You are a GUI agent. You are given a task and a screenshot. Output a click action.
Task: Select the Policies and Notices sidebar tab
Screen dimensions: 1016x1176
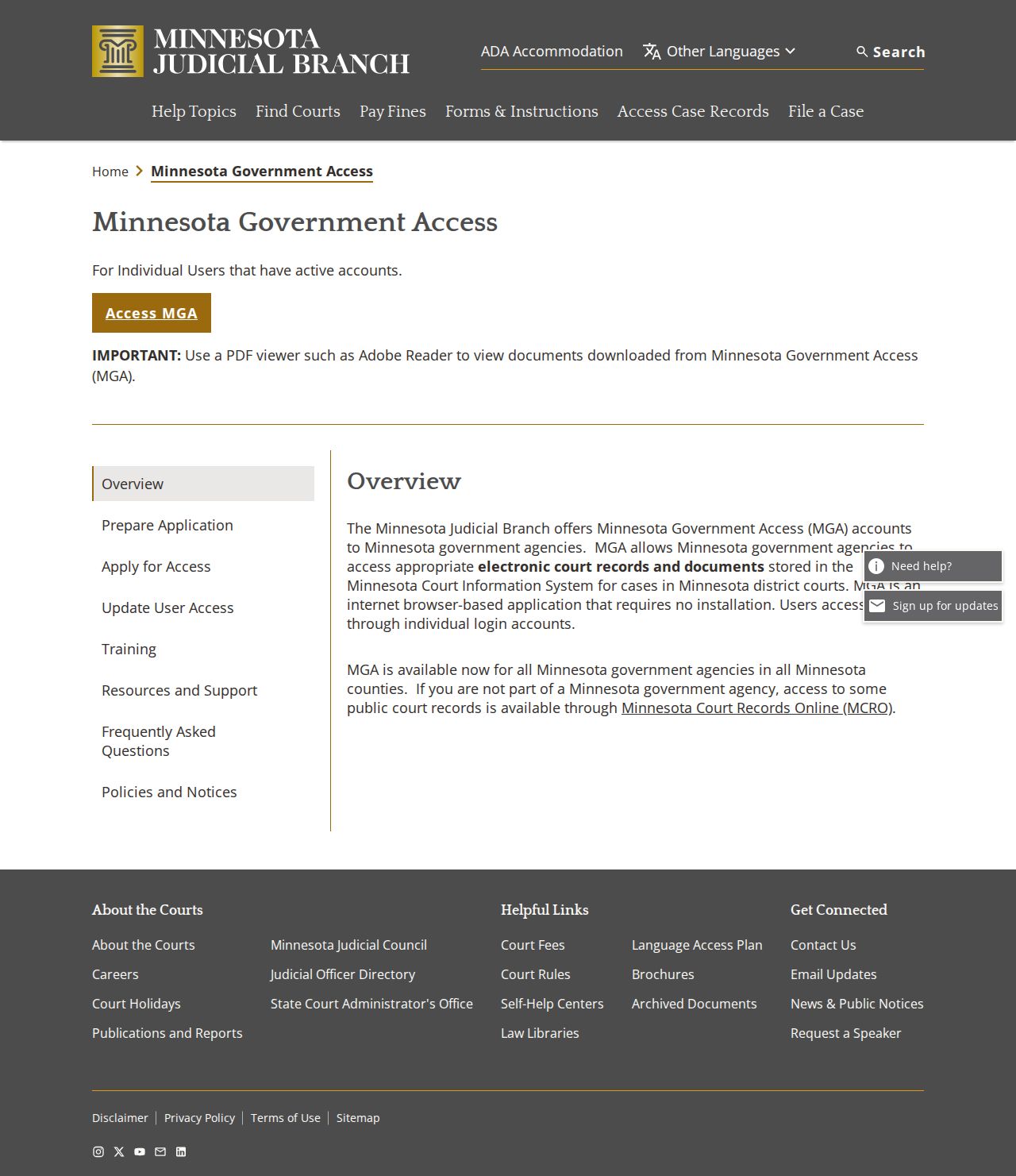203,792
